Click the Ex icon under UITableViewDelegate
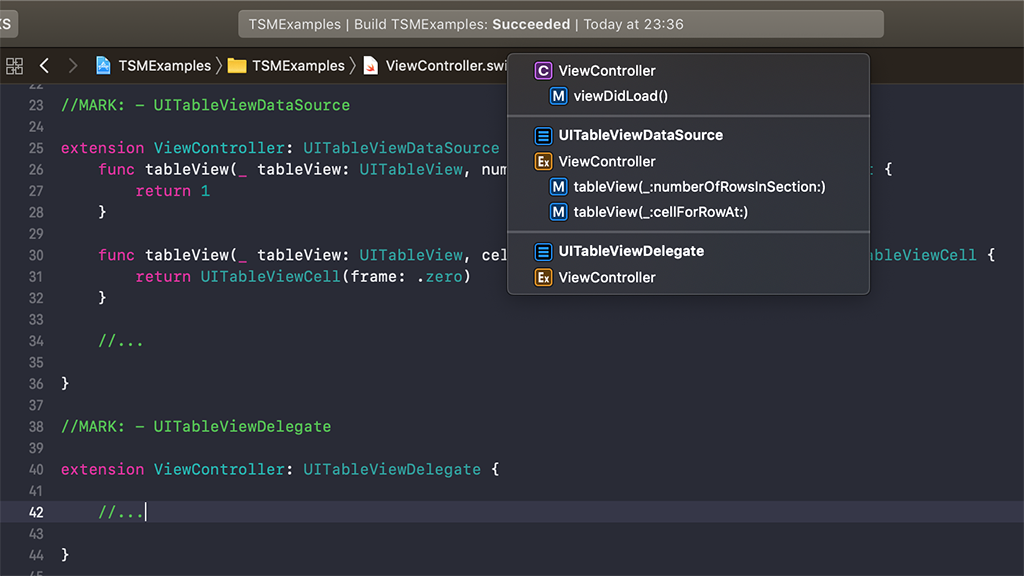Image resolution: width=1024 pixels, height=576 pixels. click(x=543, y=277)
